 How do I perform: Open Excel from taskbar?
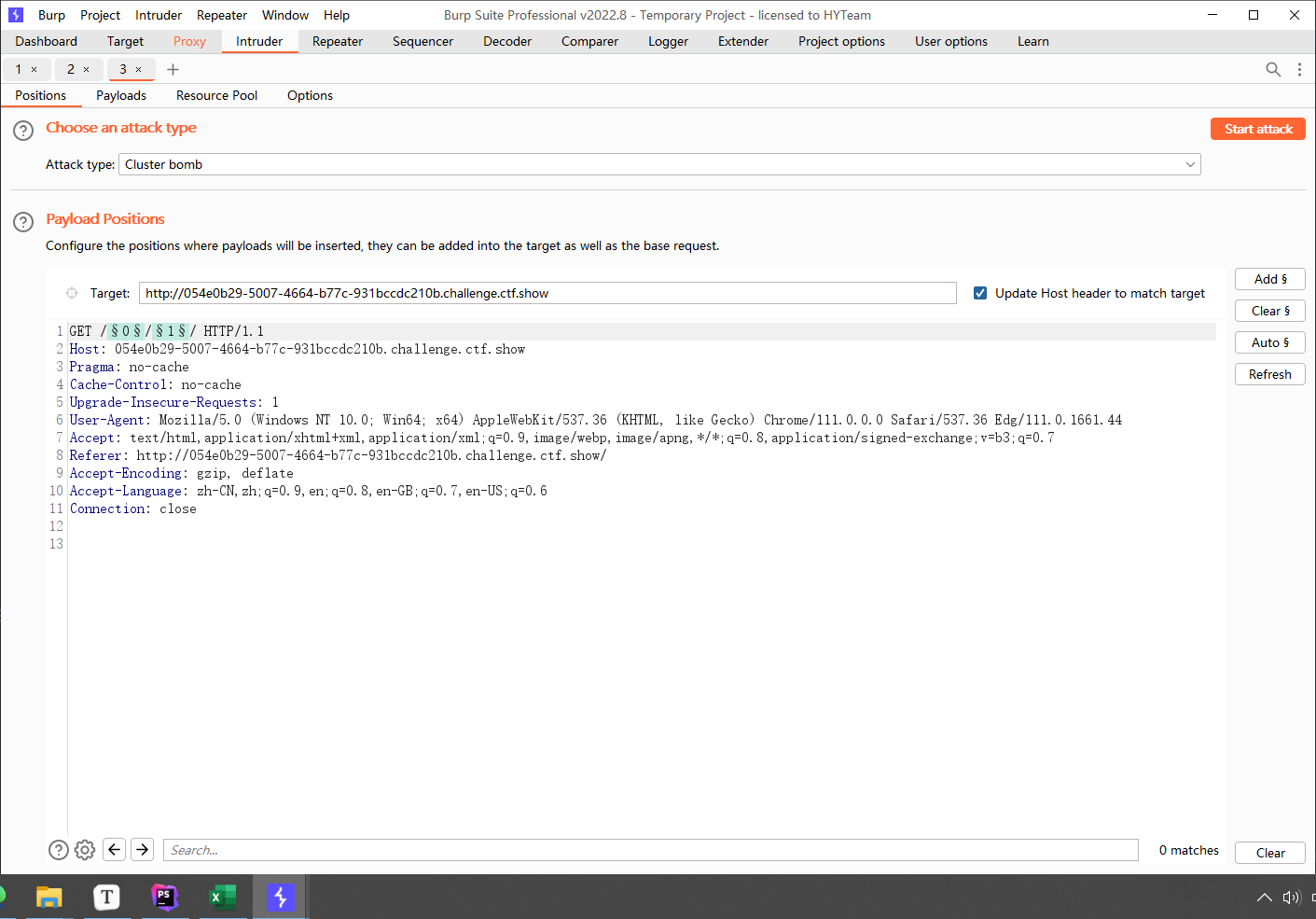click(222, 898)
